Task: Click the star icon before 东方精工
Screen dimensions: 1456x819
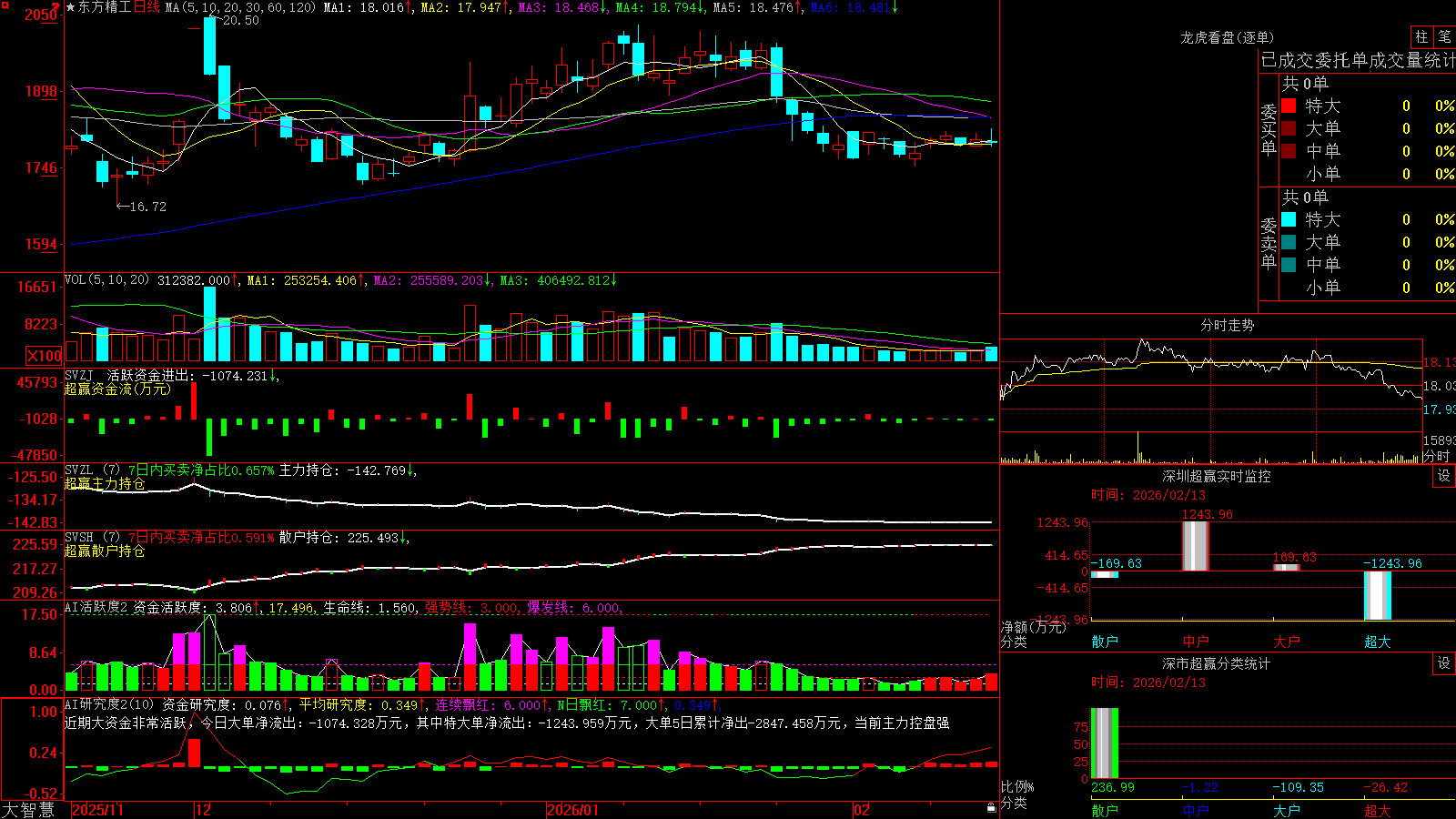Action: click(x=70, y=7)
